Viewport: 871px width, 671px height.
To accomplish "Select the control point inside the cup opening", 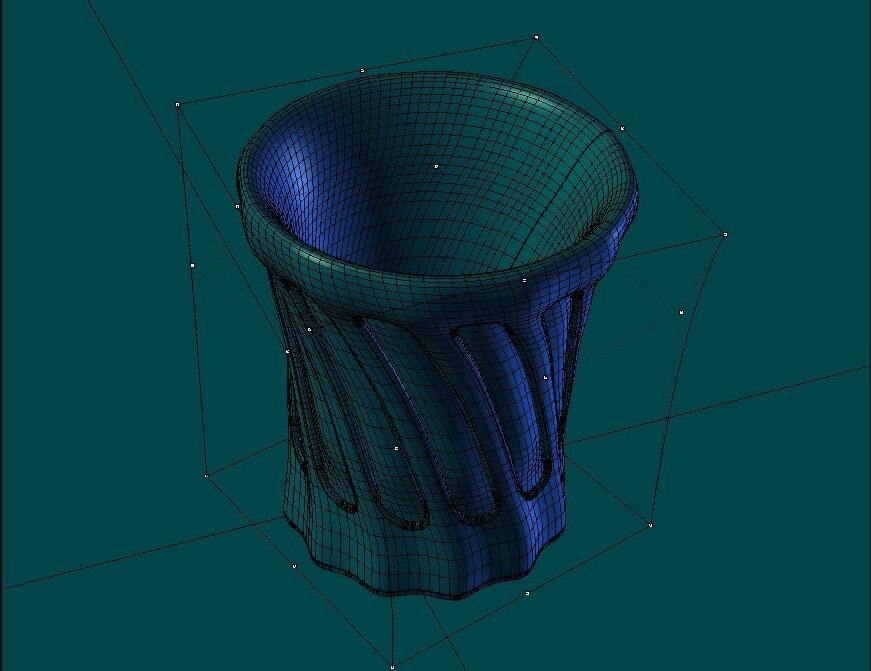I will pyautogui.click(x=437, y=166).
